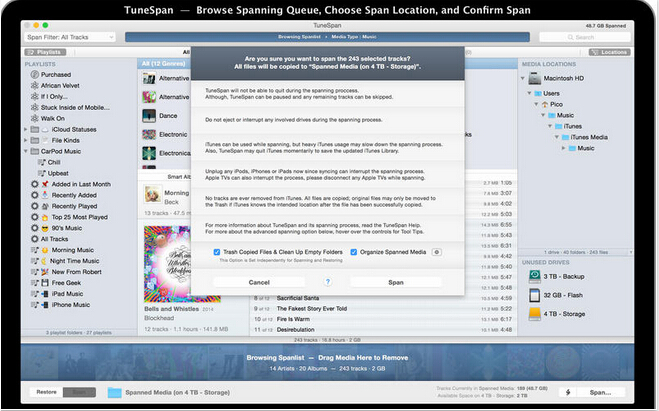Click the African Velvet genius icon
Viewport: 659px width, 411px height.
[34, 85]
